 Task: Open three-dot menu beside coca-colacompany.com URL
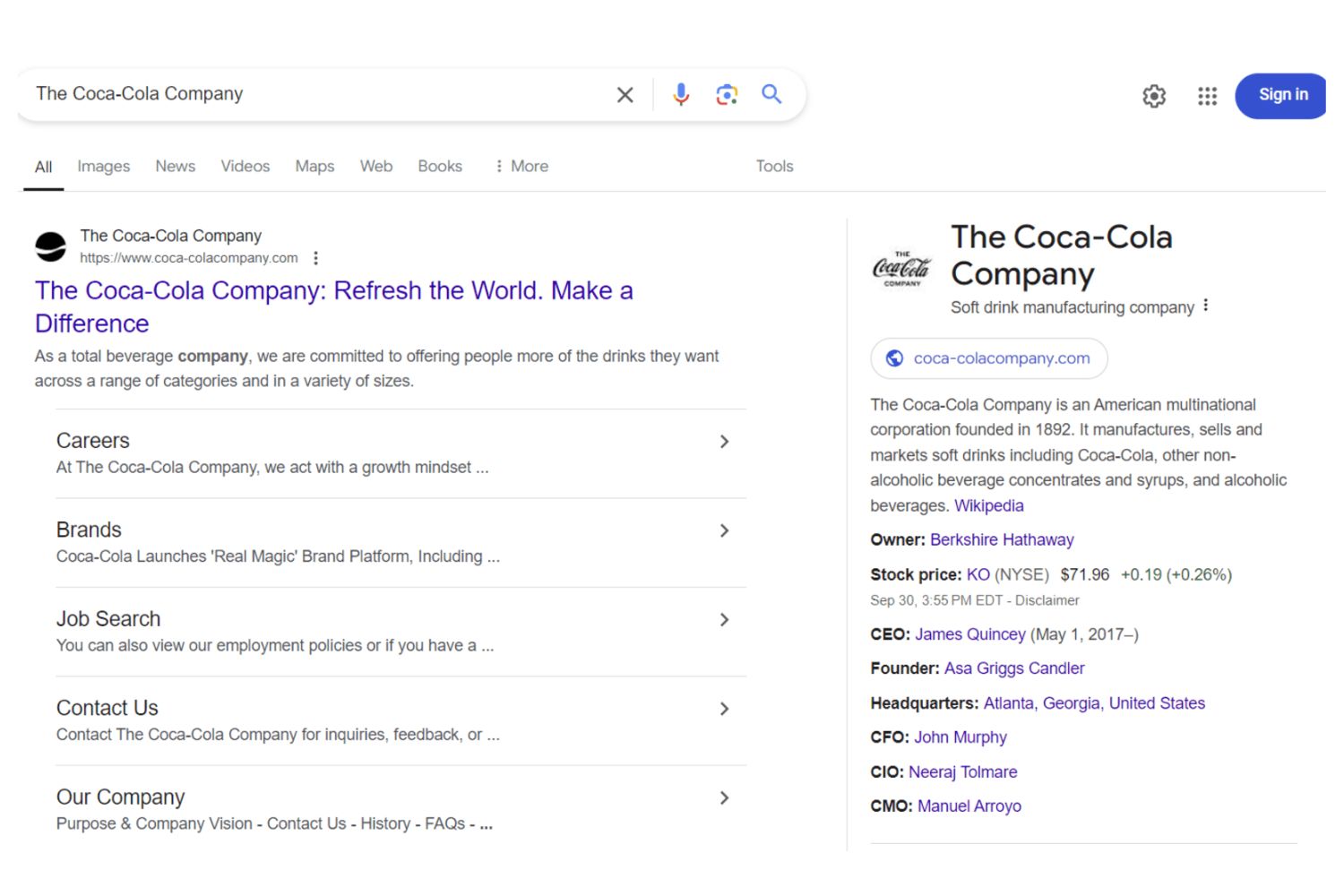pyautogui.click(x=315, y=258)
